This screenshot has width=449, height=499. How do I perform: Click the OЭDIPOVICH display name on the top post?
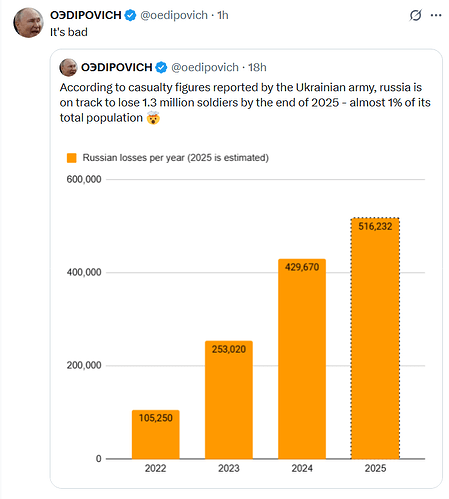86,15
